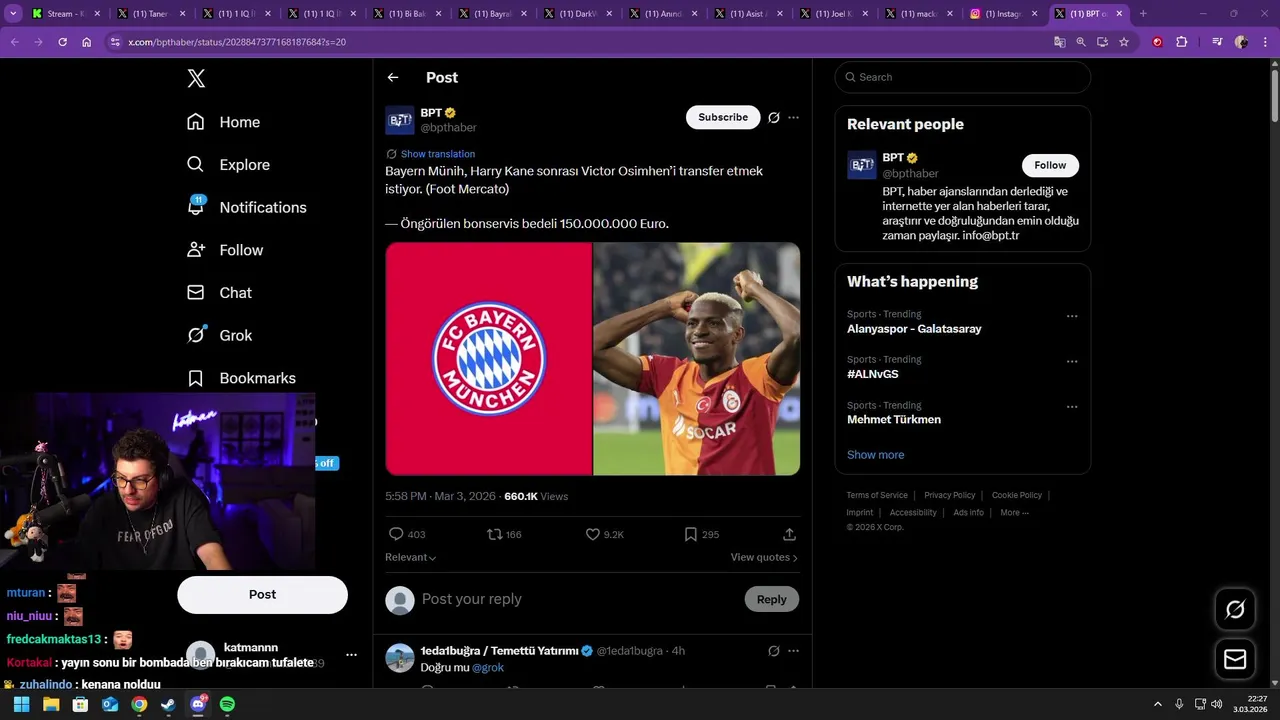The height and width of the screenshot is (720, 1280).
Task: Open more options on 1eda1bugra's reply
Action: [793, 651]
